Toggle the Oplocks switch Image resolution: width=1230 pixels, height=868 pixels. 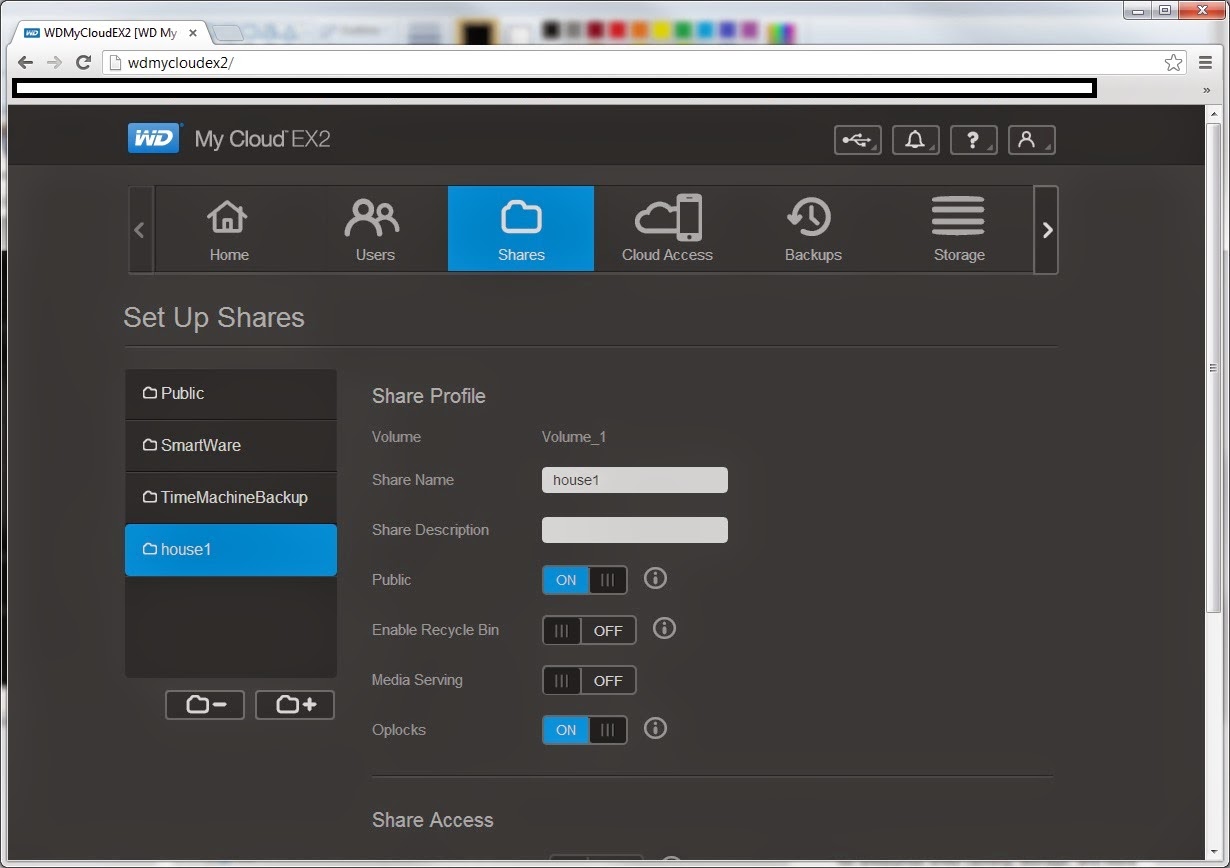585,730
